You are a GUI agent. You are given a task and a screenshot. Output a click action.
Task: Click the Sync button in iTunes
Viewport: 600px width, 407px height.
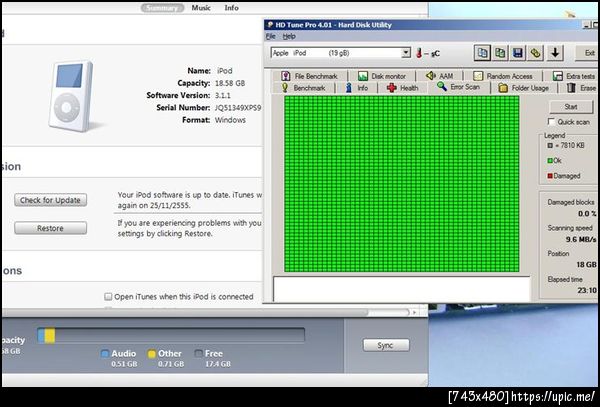coord(386,345)
